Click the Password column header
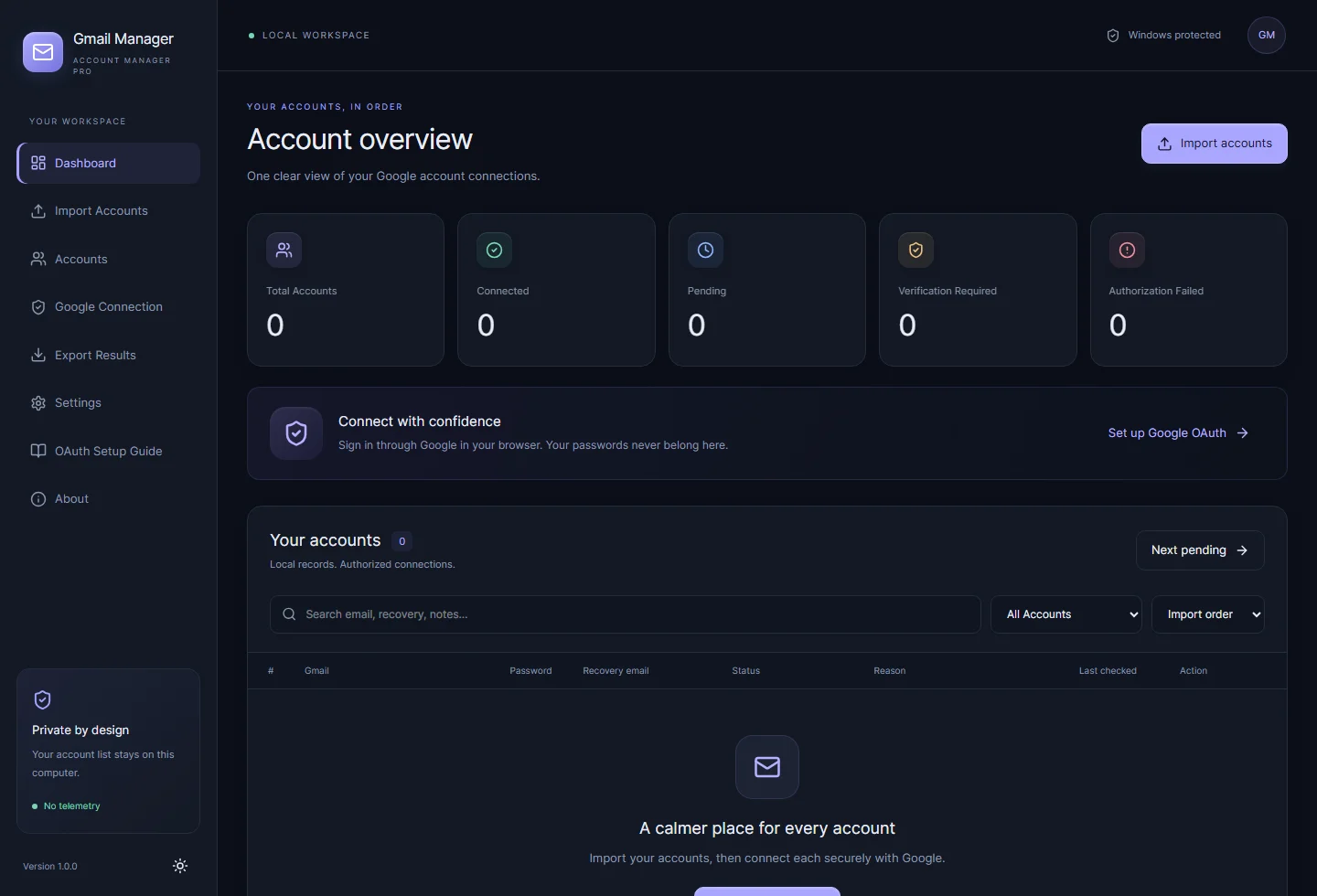 coord(530,671)
